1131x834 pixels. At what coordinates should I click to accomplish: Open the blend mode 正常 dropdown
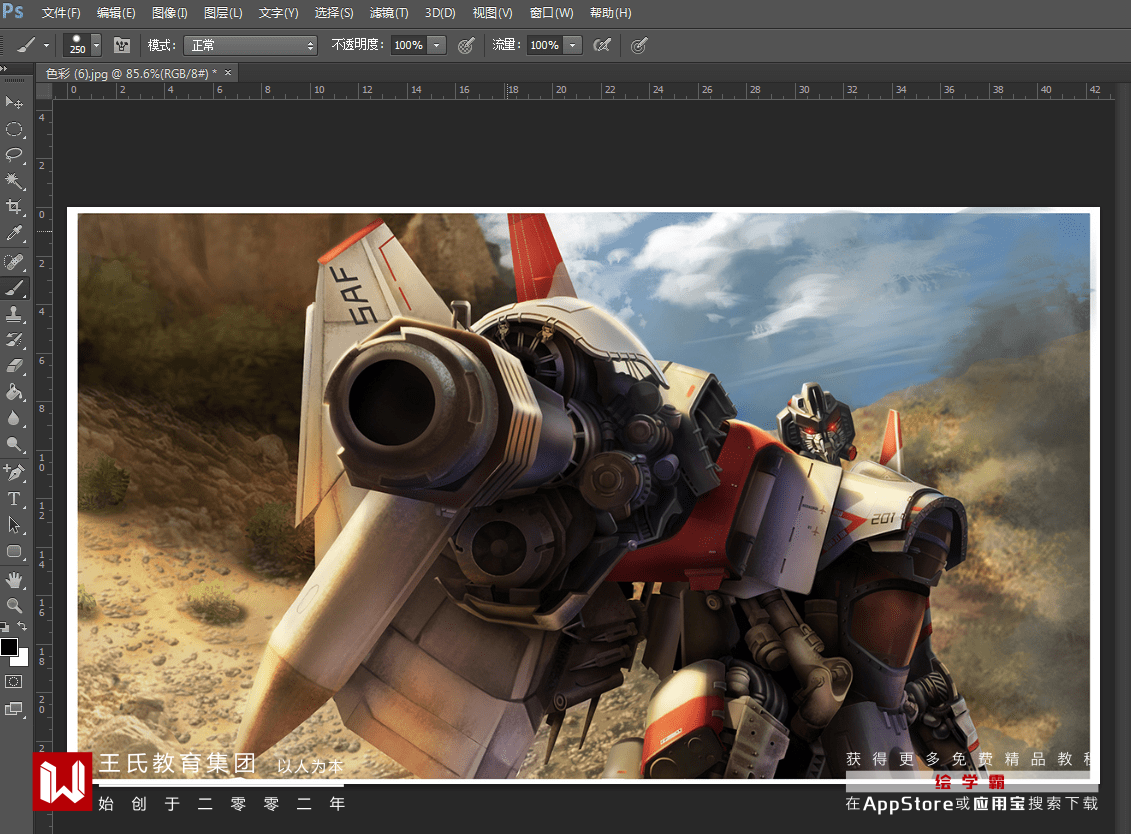(x=250, y=45)
